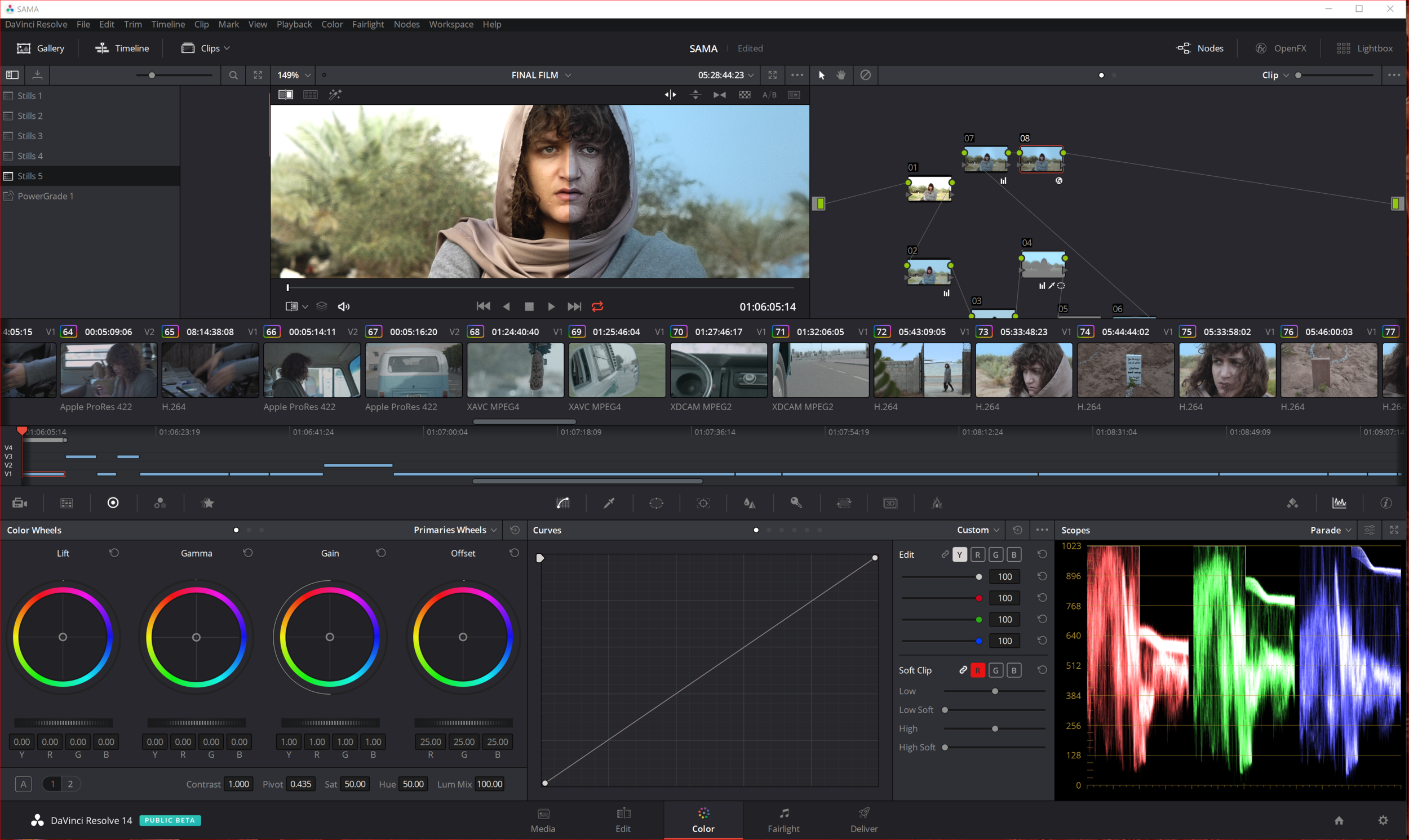This screenshot has width=1409, height=840.
Task: Enable the green channel for Soft Clip
Action: click(995, 670)
